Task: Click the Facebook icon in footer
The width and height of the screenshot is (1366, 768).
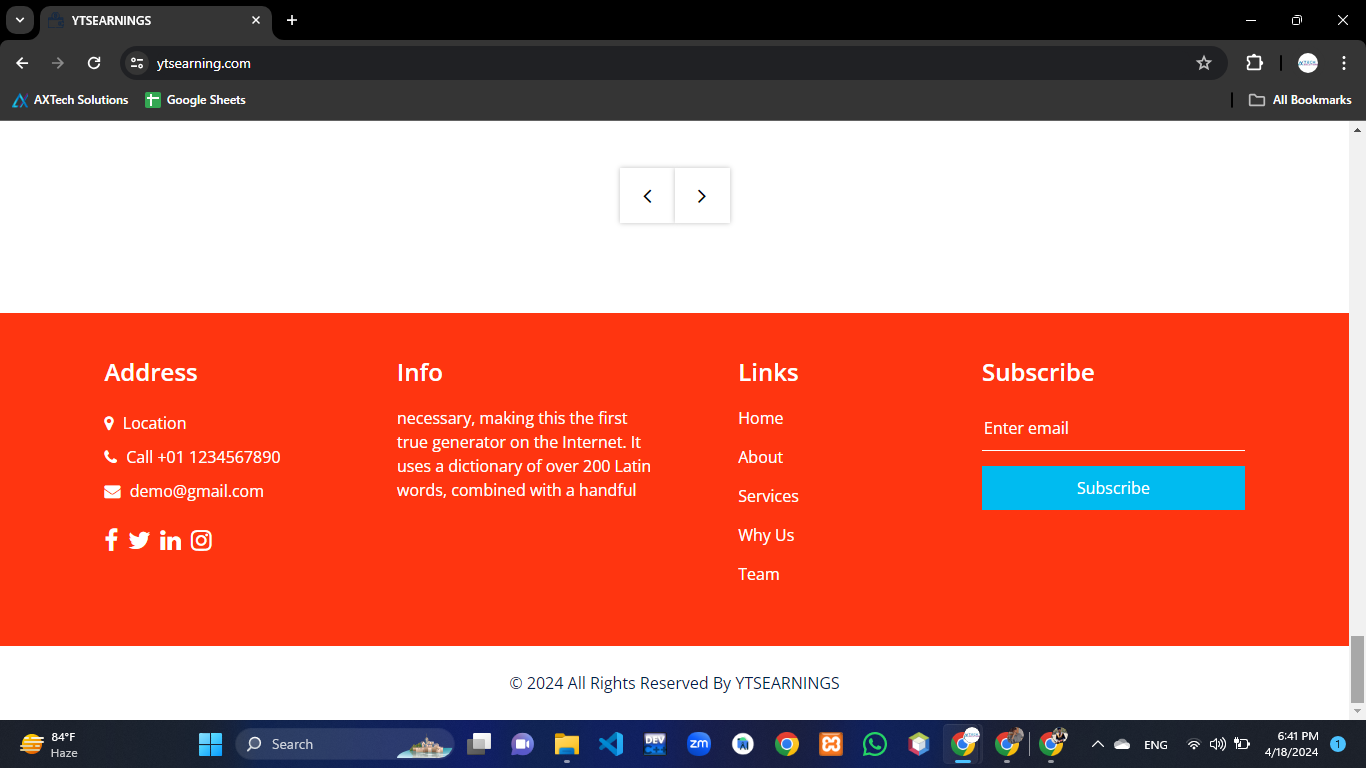Action: point(111,540)
